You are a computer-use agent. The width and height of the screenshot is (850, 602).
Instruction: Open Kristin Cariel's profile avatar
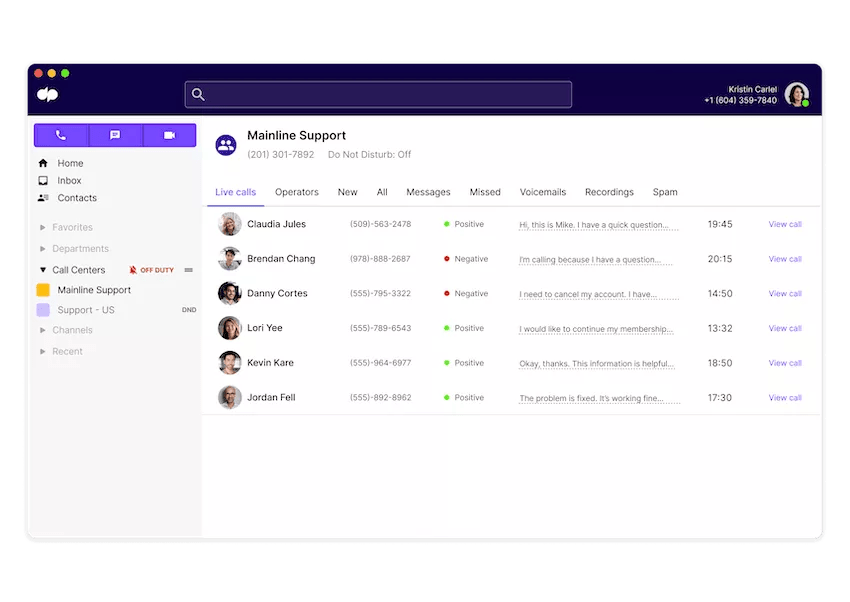(797, 94)
